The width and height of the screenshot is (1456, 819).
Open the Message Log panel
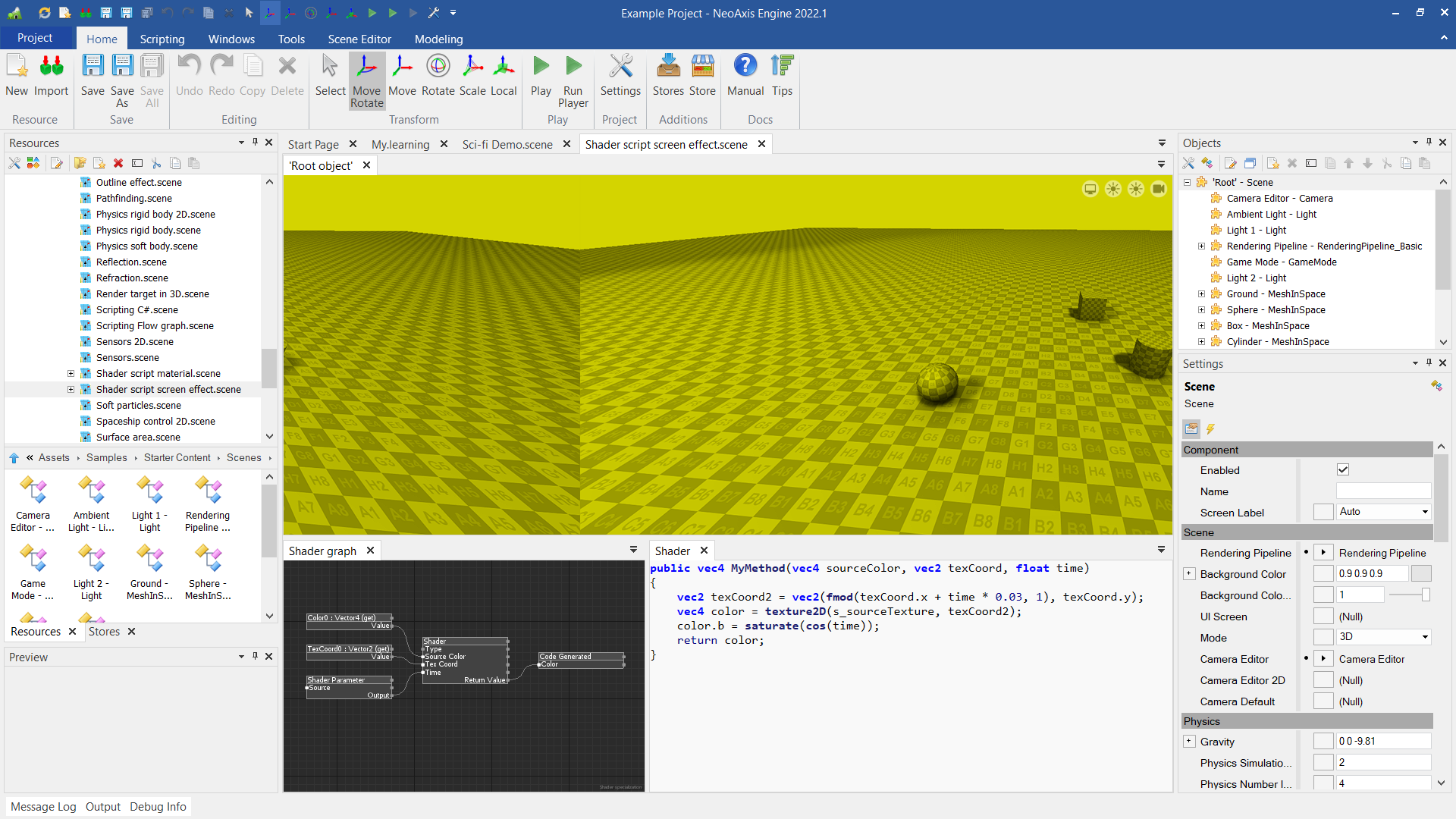[x=43, y=807]
